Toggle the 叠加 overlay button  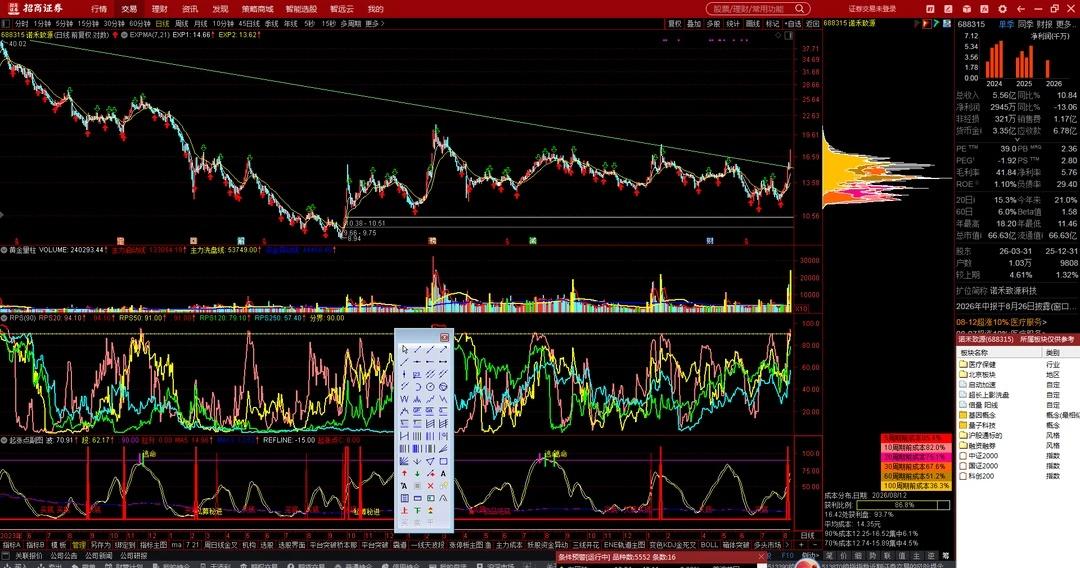click(694, 23)
